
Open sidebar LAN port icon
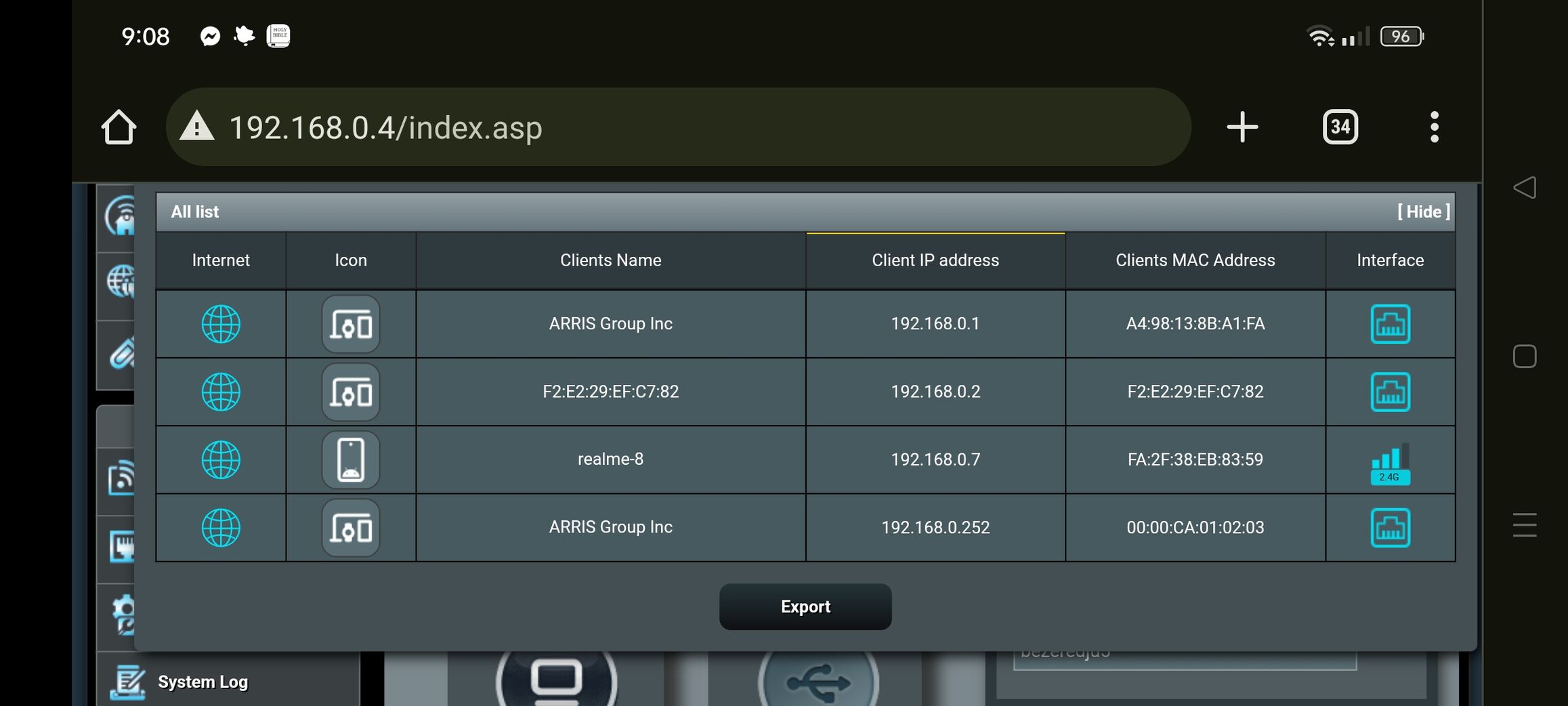tap(123, 546)
